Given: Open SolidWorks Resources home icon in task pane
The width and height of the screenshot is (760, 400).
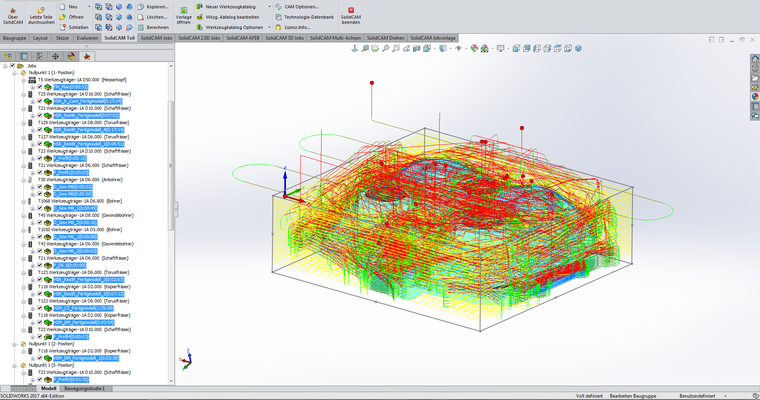Looking at the screenshot, I should click(755, 59).
